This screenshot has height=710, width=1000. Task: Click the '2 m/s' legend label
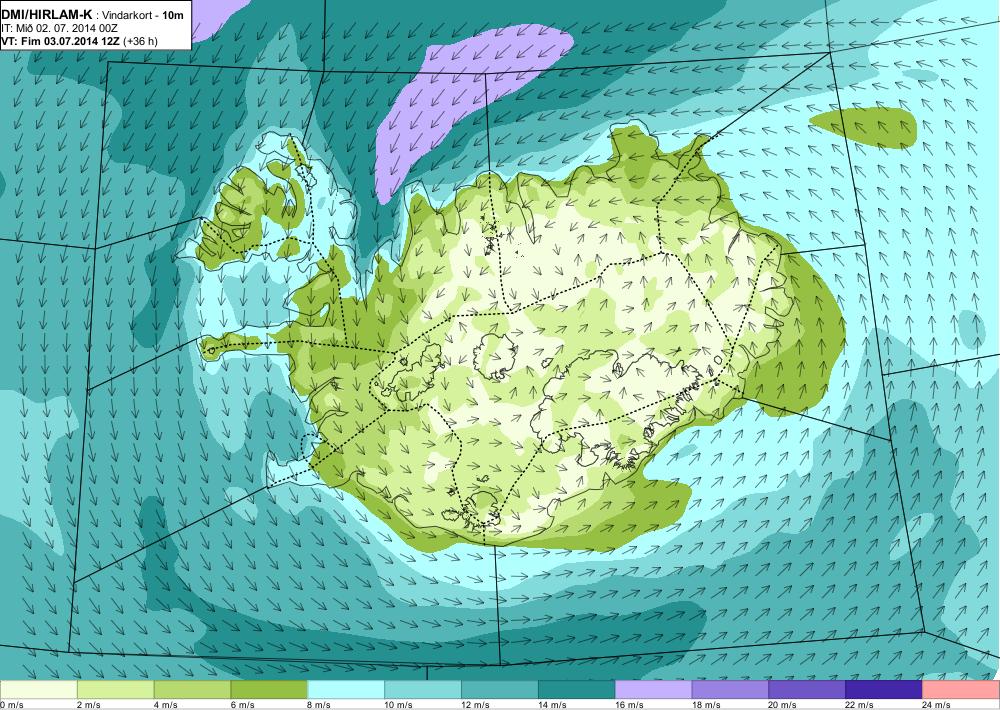(89, 705)
